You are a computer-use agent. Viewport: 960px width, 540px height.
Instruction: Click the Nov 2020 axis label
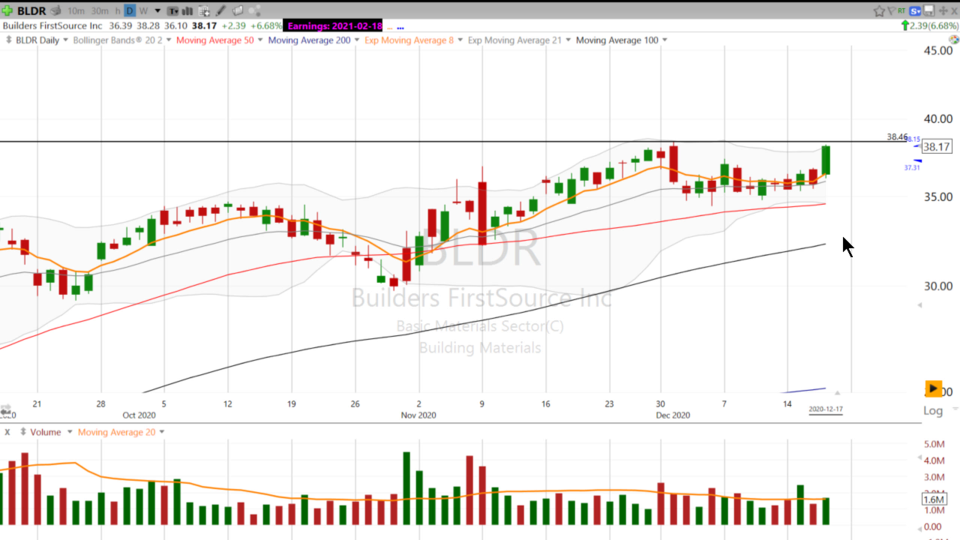[418, 415]
